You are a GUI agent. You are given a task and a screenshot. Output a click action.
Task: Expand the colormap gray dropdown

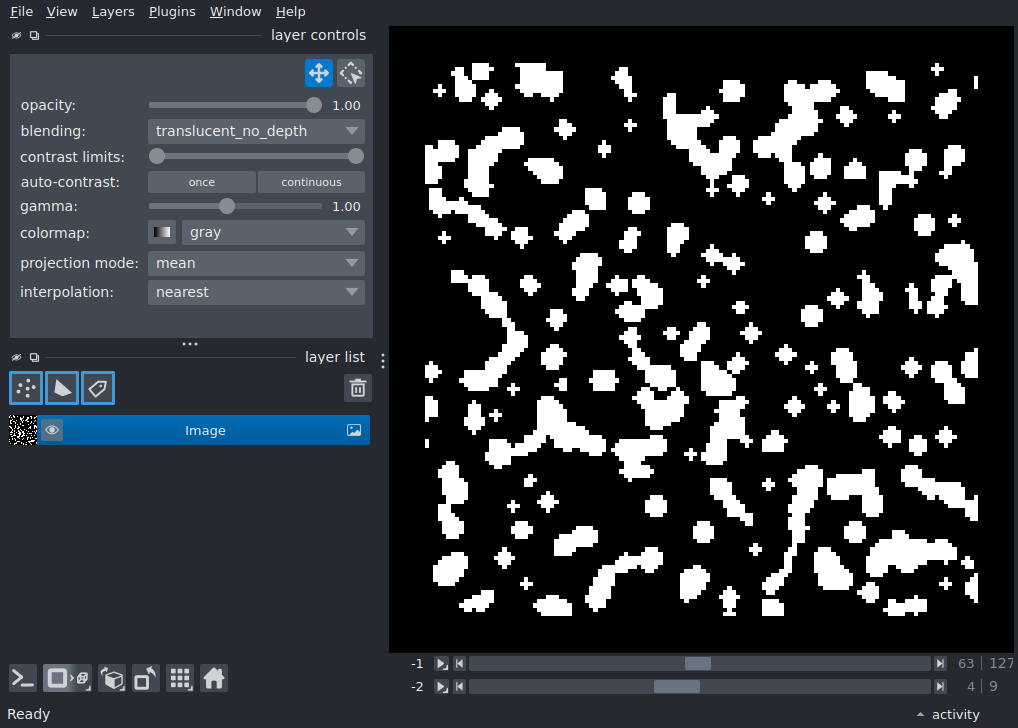click(273, 232)
